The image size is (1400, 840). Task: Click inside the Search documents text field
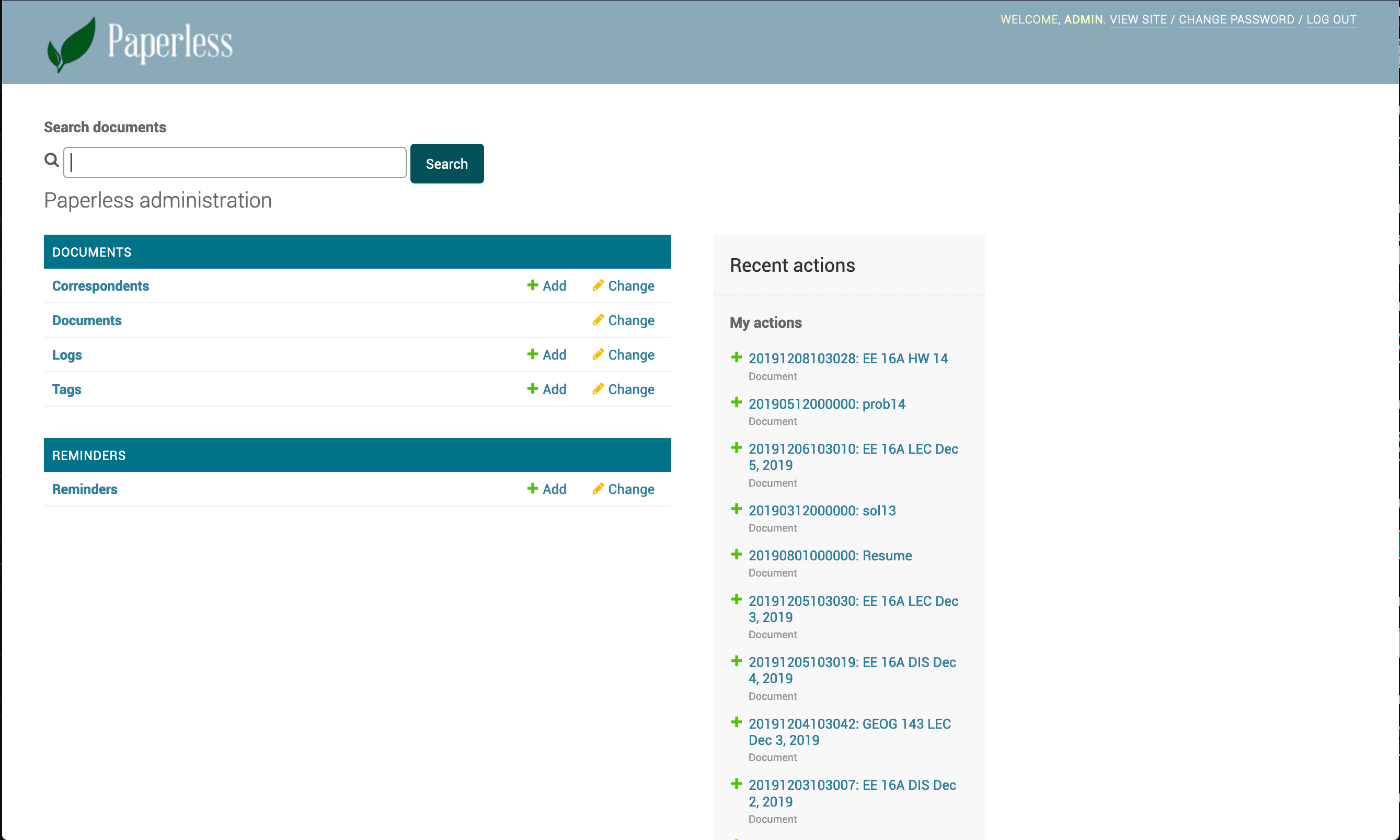(235, 163)
